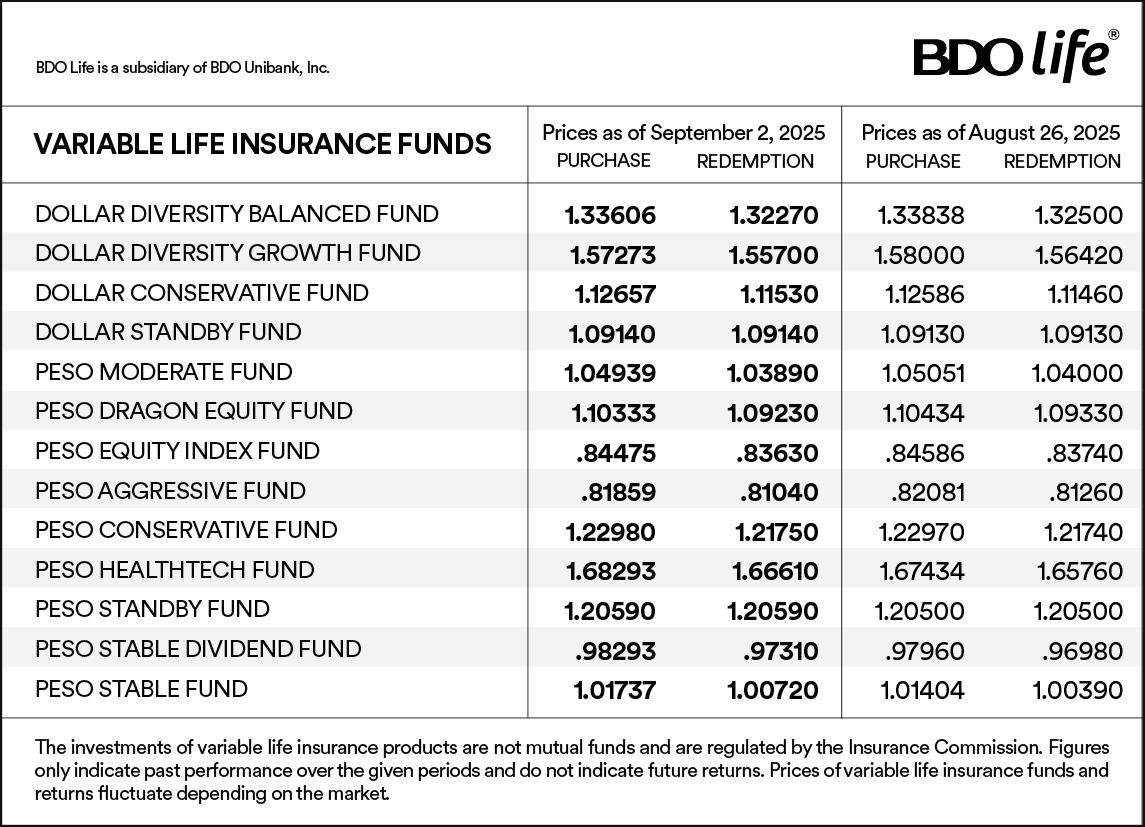Click the Peso Equity Index Fund name
This screenshot has height=827, width=1145.
[178, 451]
